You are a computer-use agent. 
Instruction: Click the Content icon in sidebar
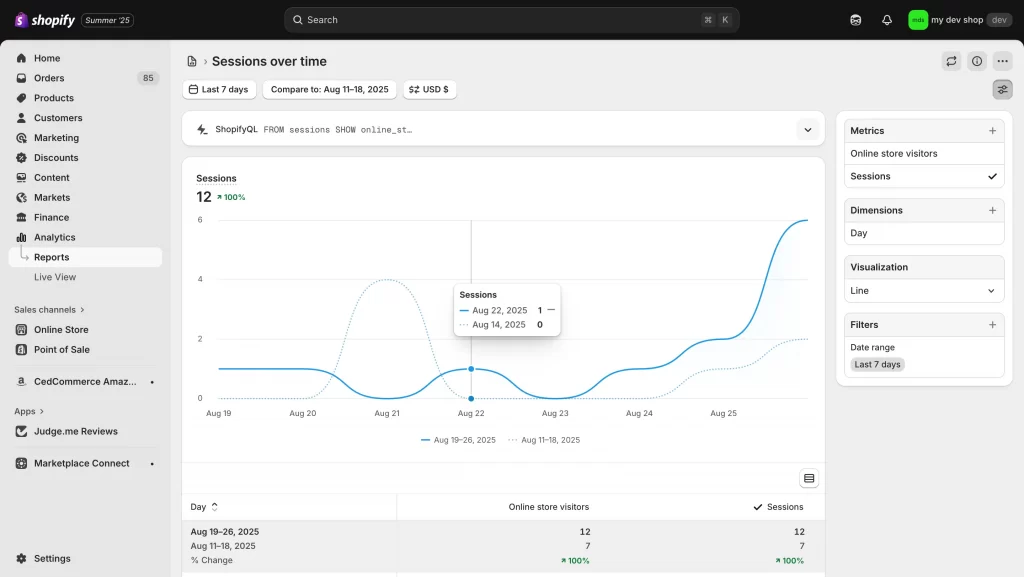click(22, 178)
